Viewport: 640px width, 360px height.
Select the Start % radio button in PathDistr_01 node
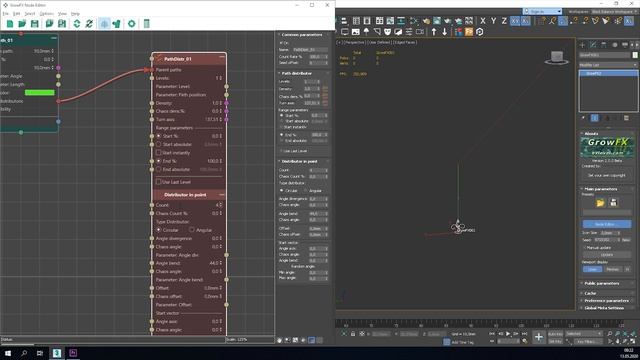coord(159,136)
